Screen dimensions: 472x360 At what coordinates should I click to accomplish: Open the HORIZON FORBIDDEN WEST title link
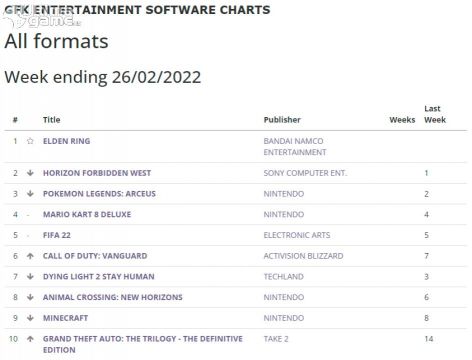[x=97, y=173]
